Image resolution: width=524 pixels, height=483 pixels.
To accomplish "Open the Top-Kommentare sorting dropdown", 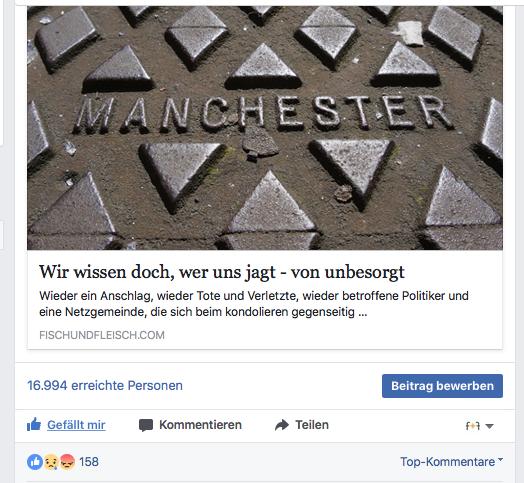I will coord(451,462).
